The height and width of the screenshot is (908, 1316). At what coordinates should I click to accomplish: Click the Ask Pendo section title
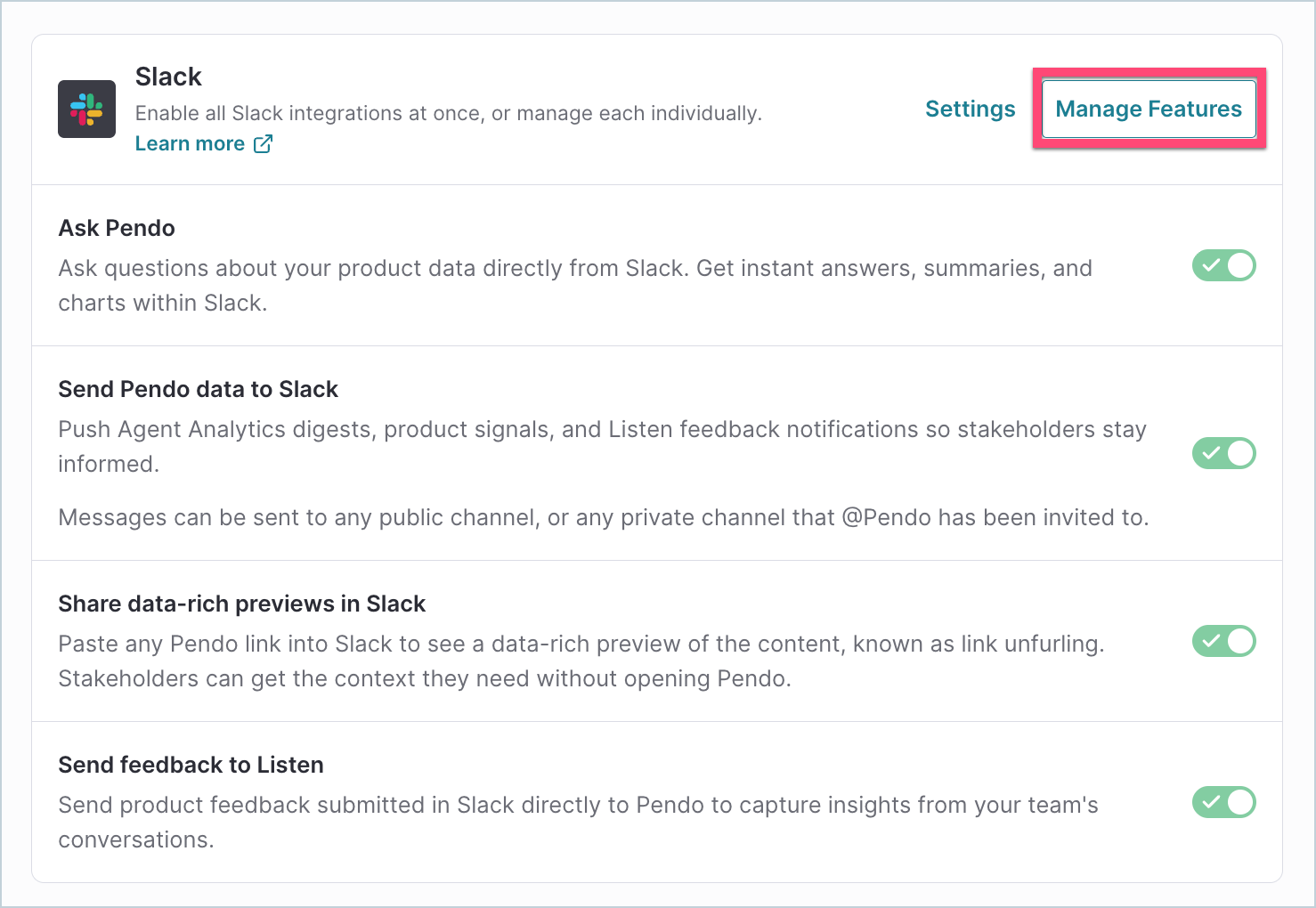point(117,228)
